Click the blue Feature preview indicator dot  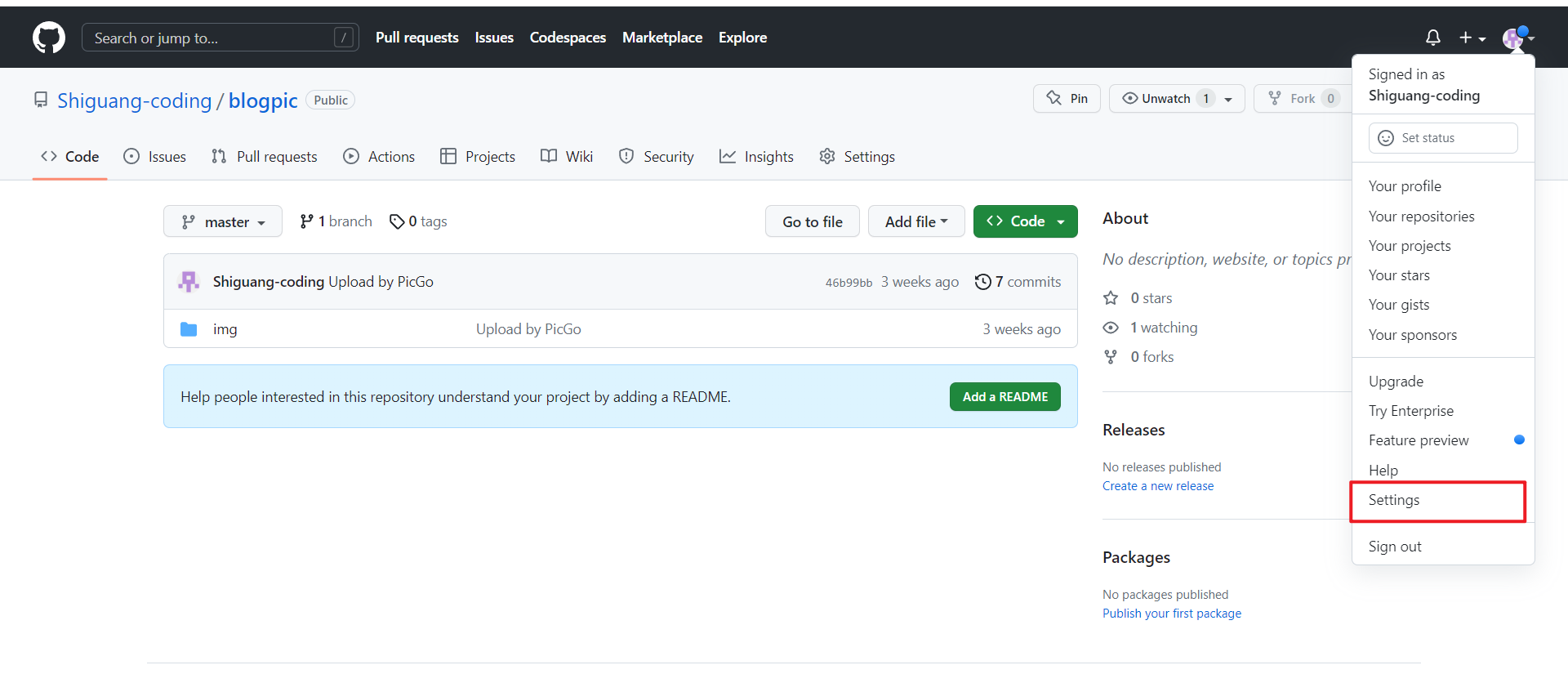tap(1519, 440)
